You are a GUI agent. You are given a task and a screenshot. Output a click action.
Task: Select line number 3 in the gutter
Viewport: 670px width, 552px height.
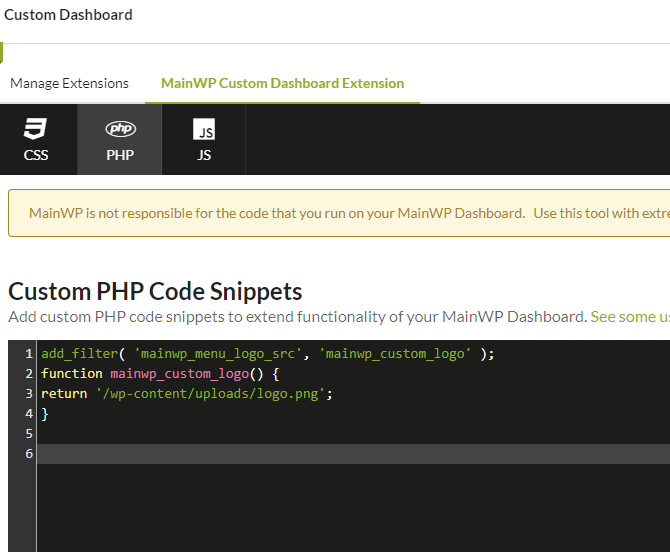(29, 393)
